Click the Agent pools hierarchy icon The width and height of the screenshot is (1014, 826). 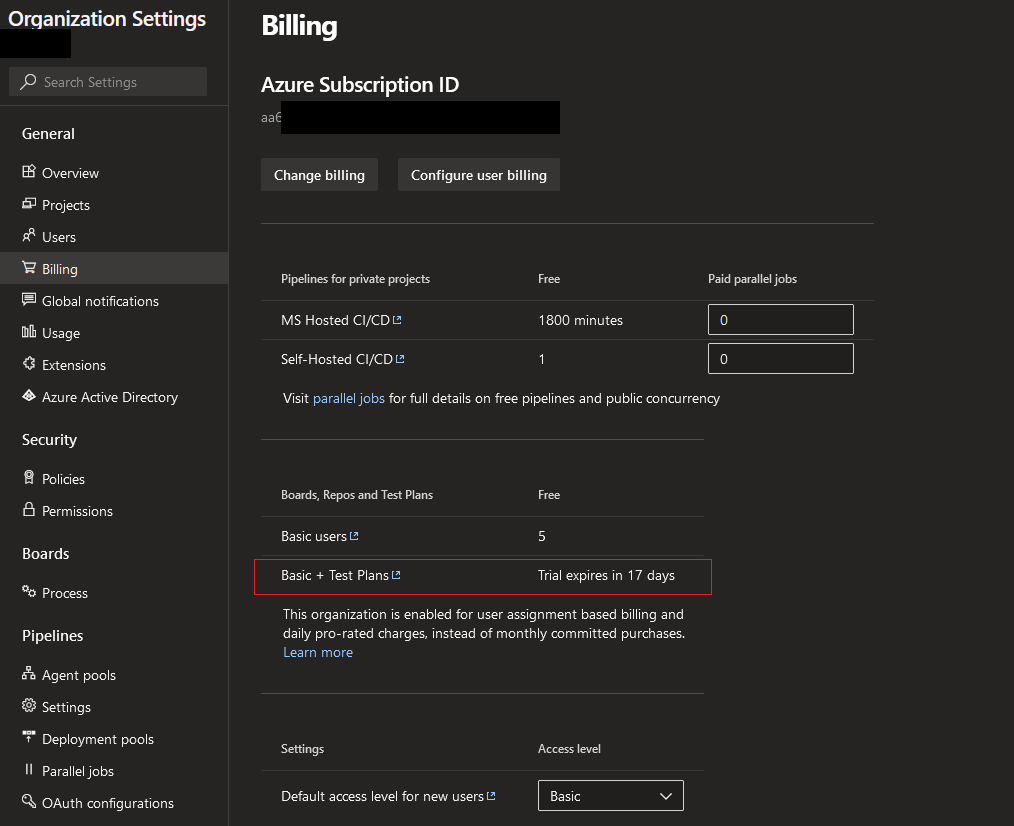coord(28,673)
